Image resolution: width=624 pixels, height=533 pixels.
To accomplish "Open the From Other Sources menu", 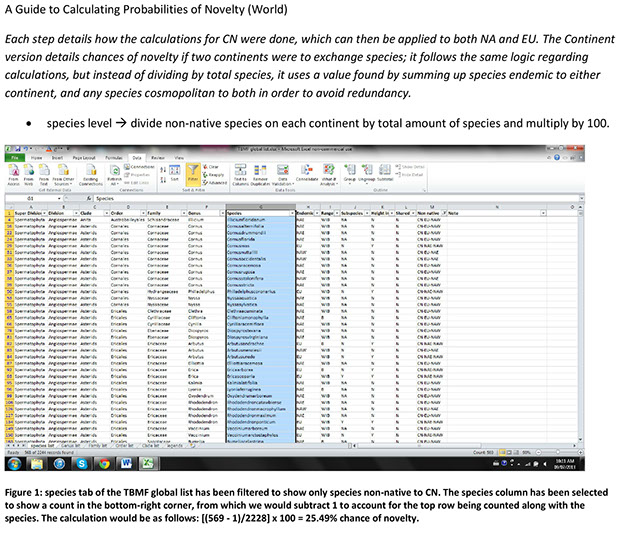I will point(63,175).
